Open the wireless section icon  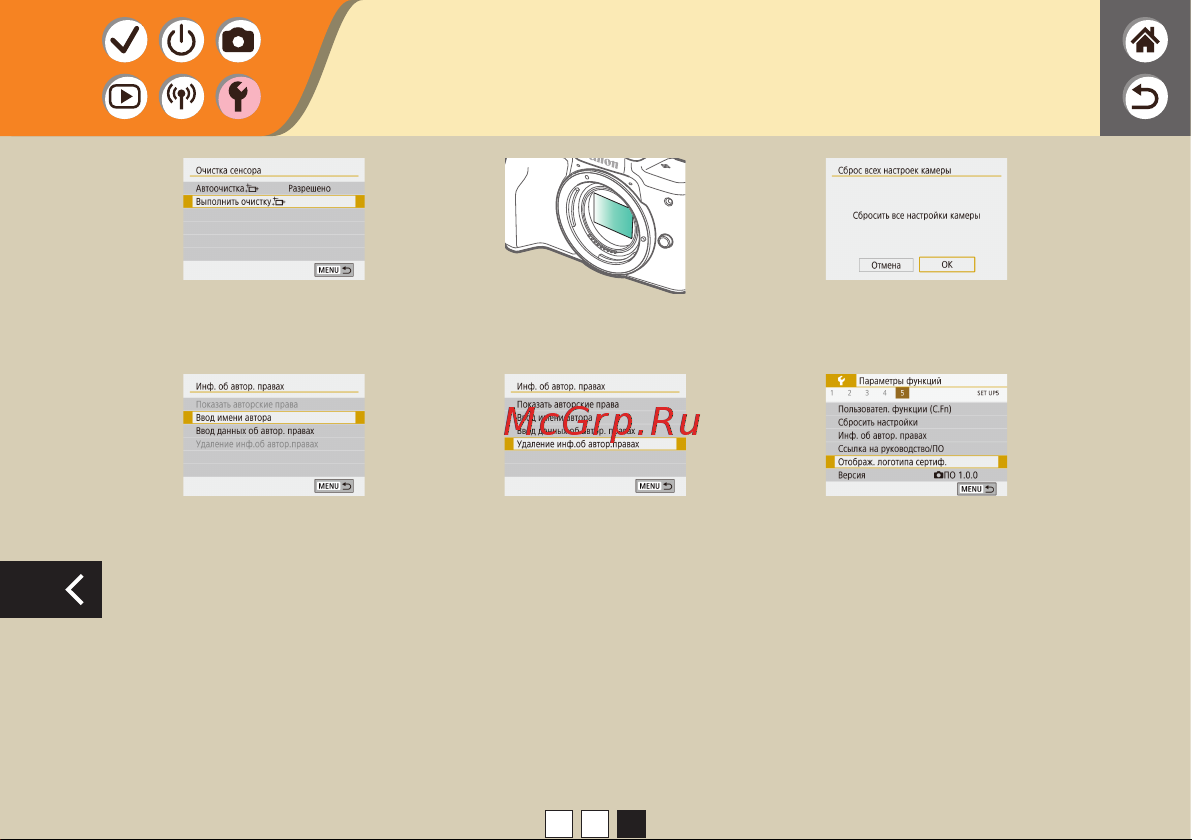click(x=182, y=97)
